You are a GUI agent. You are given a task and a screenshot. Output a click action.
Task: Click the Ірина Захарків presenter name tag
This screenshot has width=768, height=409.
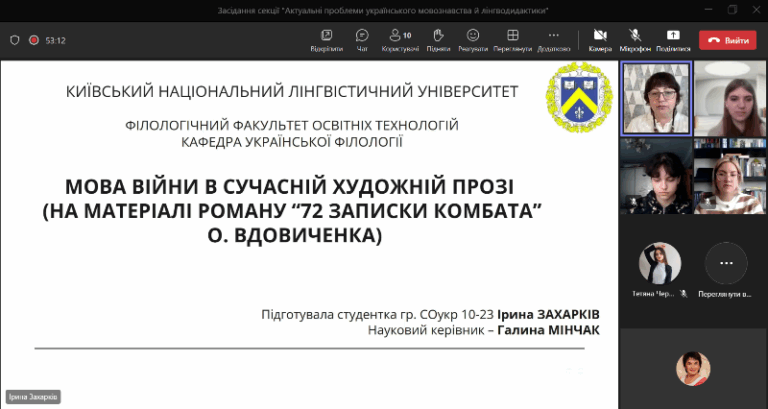34,397
